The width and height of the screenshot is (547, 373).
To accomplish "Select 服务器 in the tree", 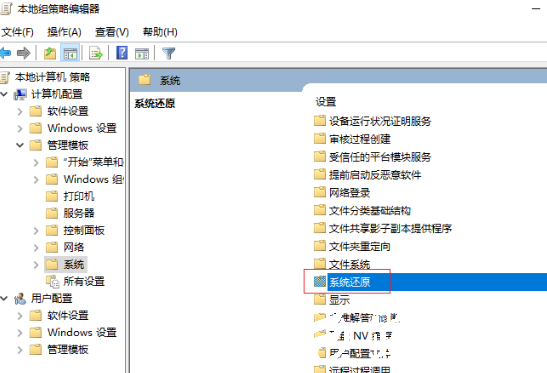I will coord(79,213).
